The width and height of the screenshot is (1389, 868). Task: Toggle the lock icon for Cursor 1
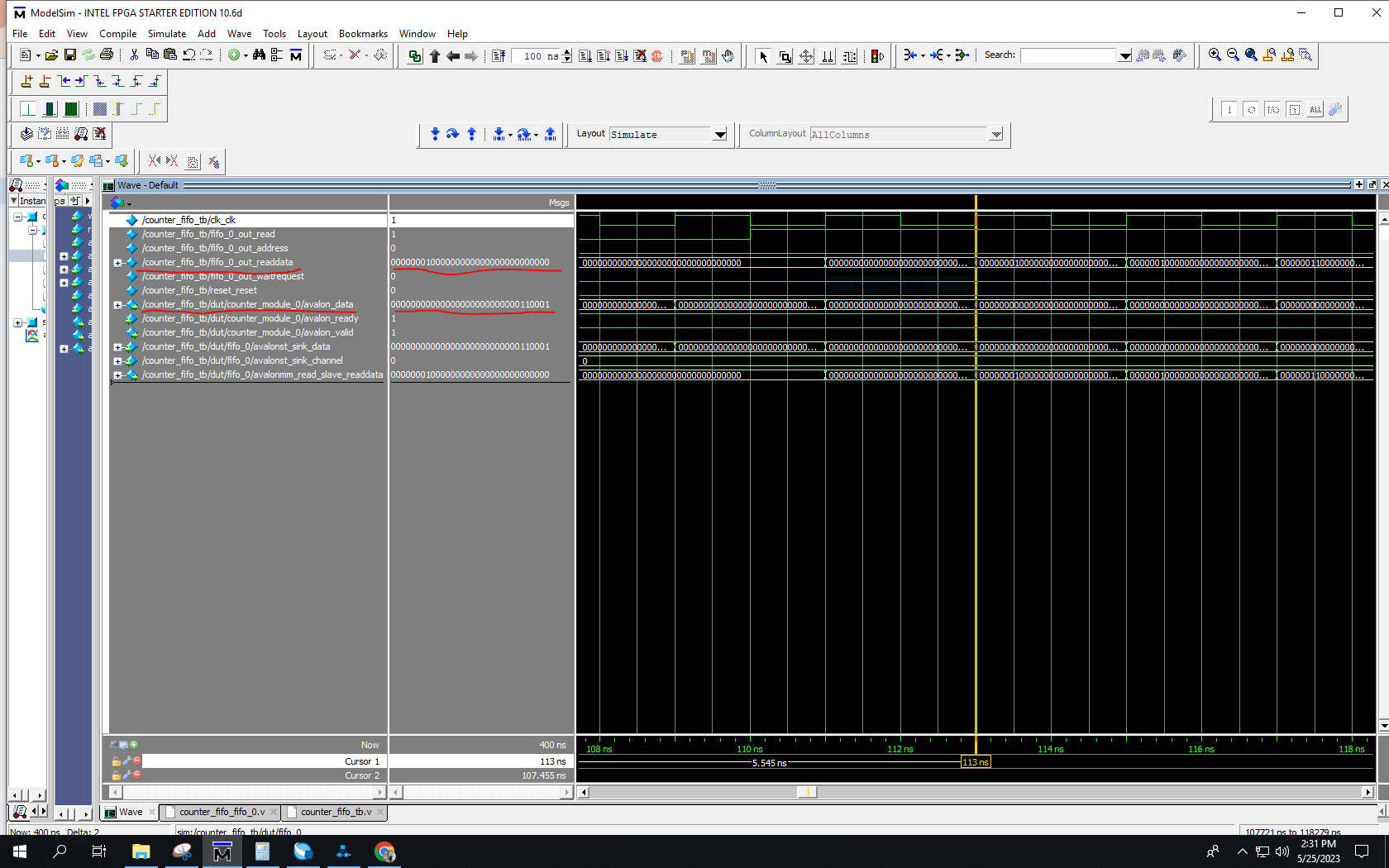click(x=116, y=761)
